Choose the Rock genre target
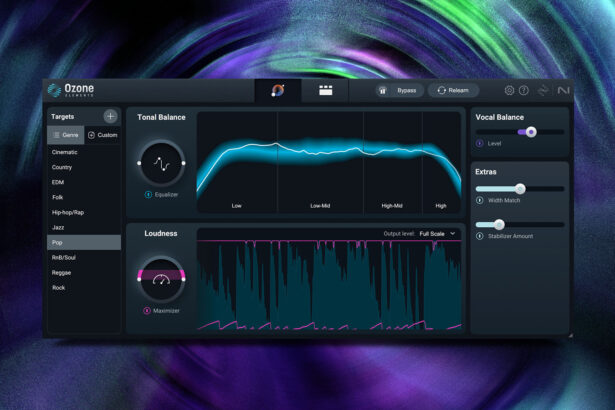Image resolution: width=615 pixels, height=410 pixels. (x=84, y=288)
